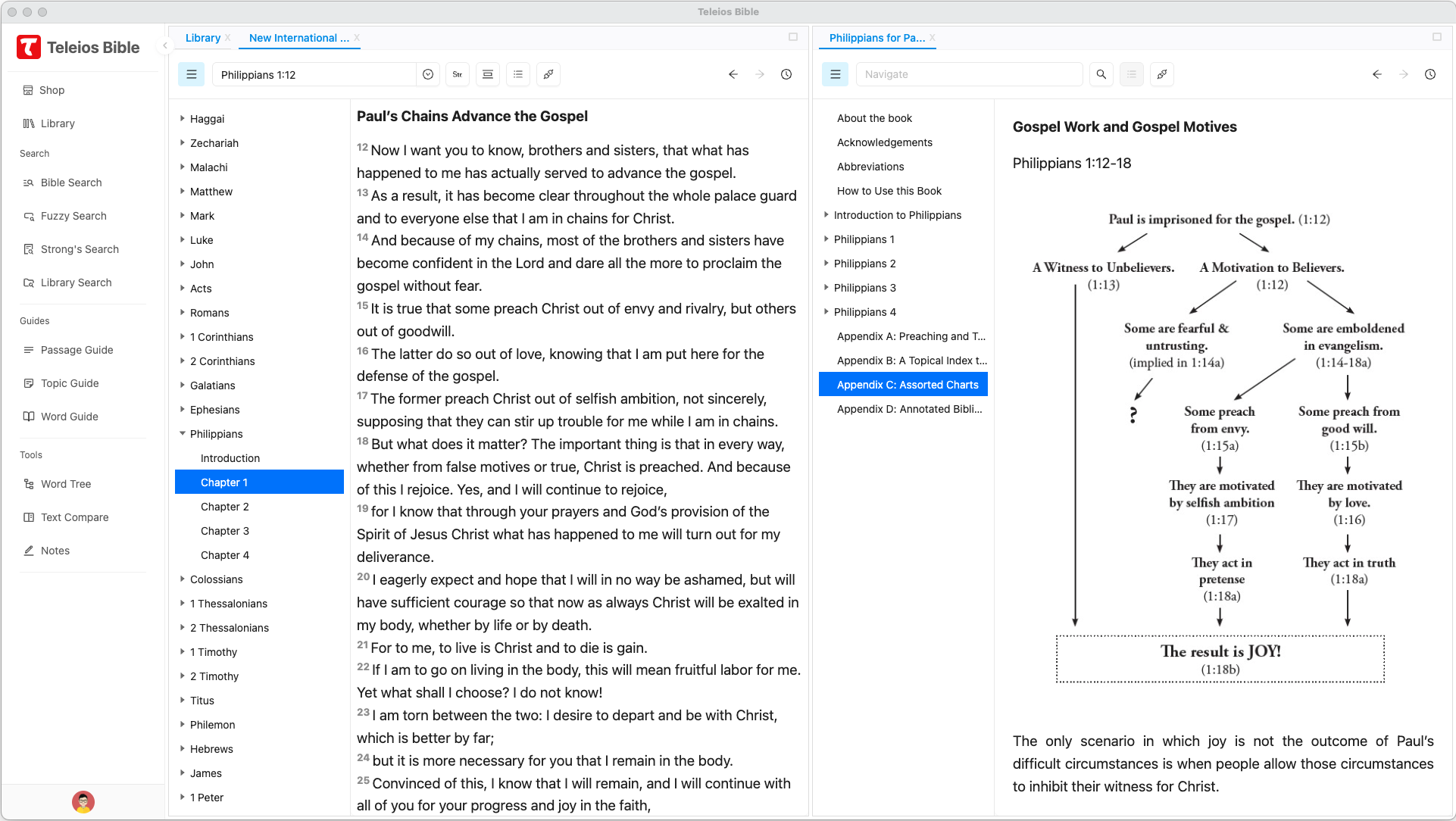
Task: Click the paragraph layout icon in Bible toolbar
Action: tap(488, 74)
